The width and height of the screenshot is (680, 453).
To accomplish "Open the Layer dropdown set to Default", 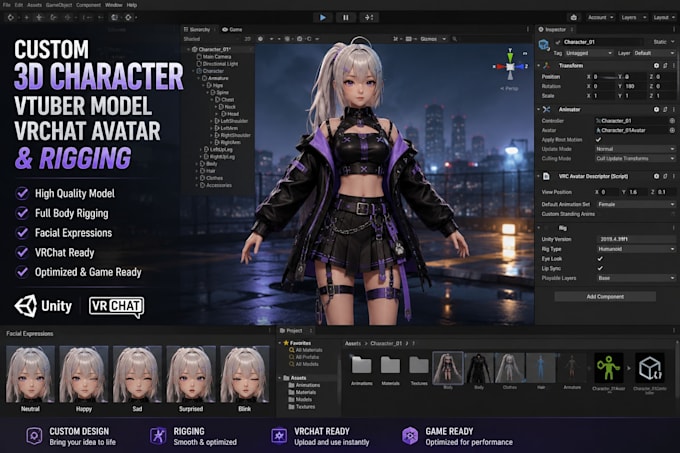I will point(654,53).
